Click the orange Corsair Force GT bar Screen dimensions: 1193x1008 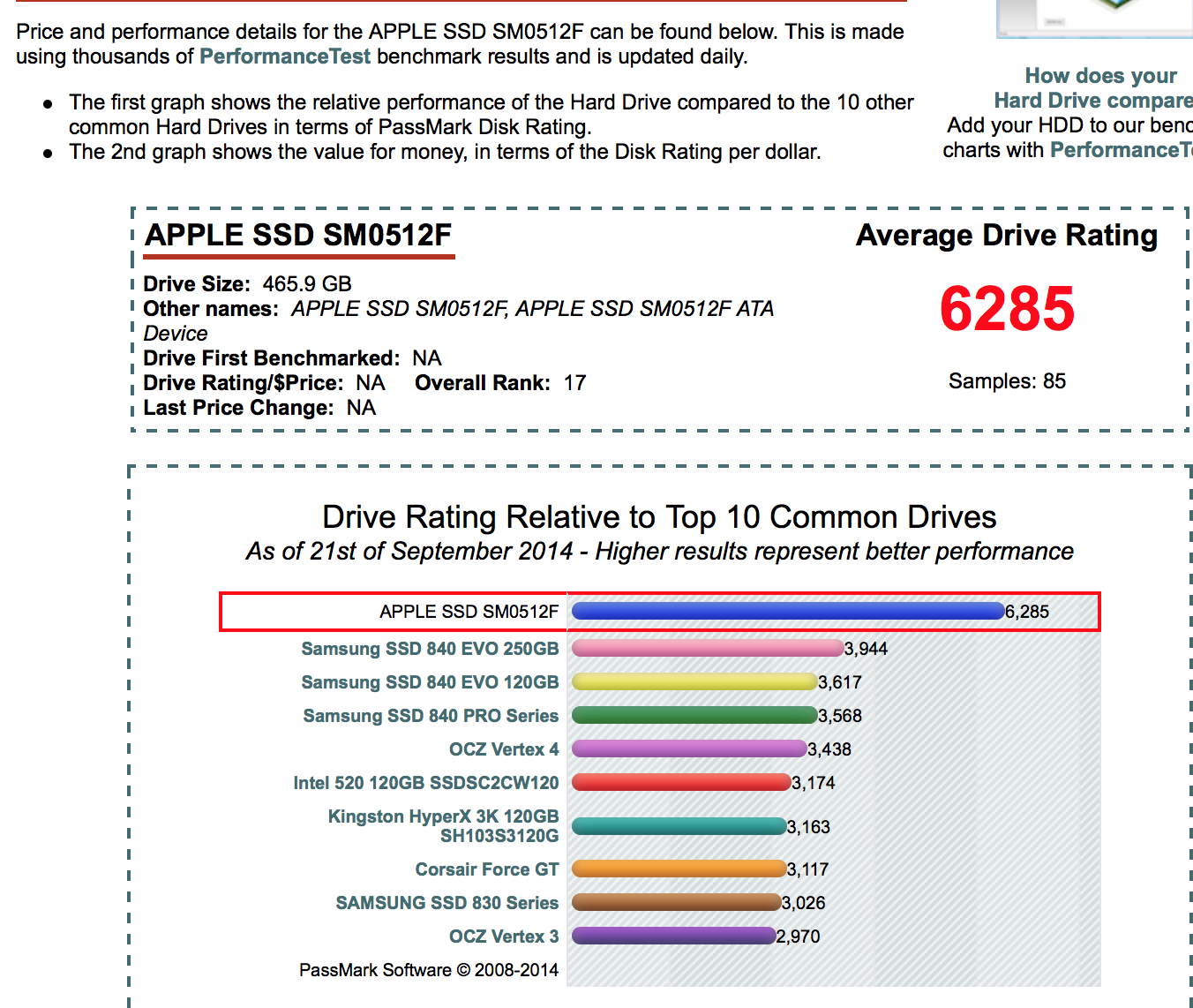(x=679, y=869)
